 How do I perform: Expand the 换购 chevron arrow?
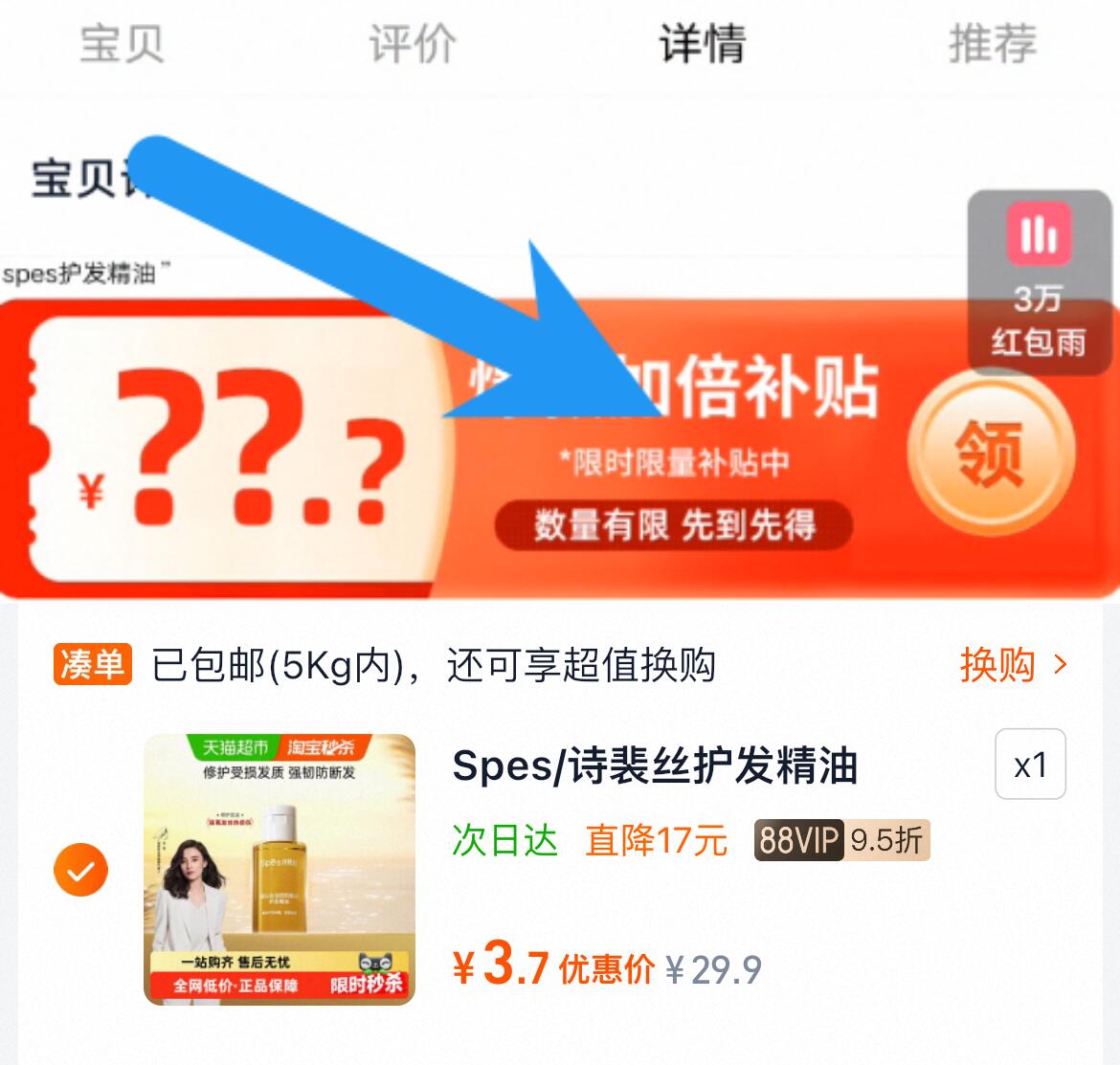click(x=1061, y=665)
